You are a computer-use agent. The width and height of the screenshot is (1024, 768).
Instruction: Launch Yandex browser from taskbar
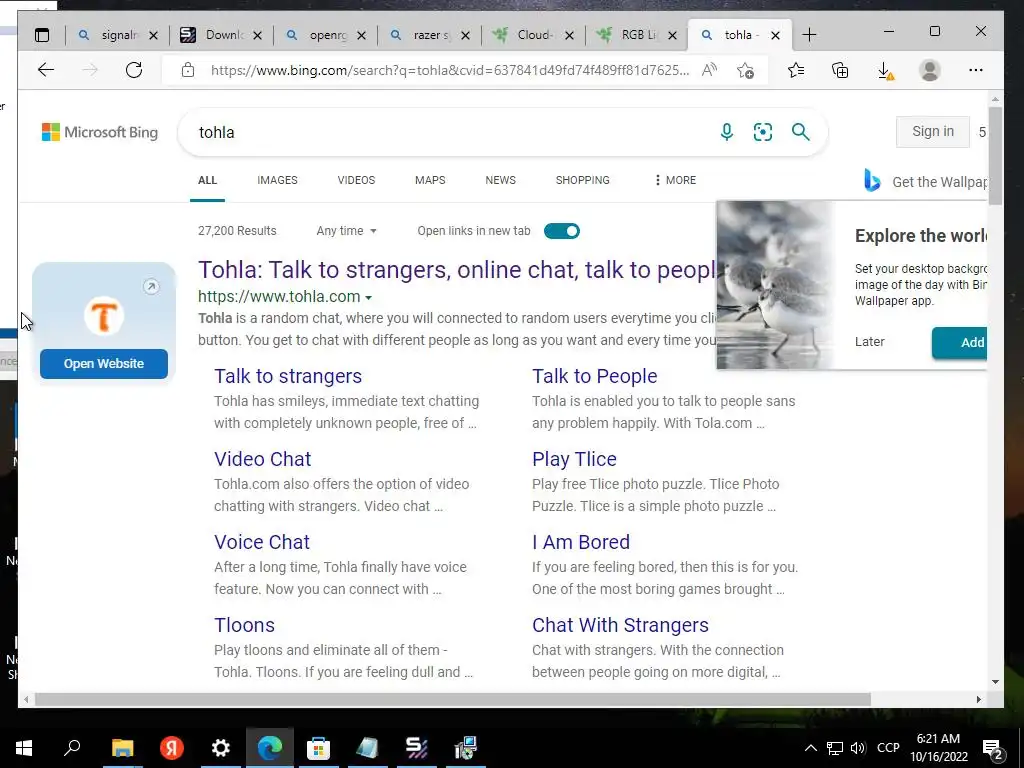point(172,748)
